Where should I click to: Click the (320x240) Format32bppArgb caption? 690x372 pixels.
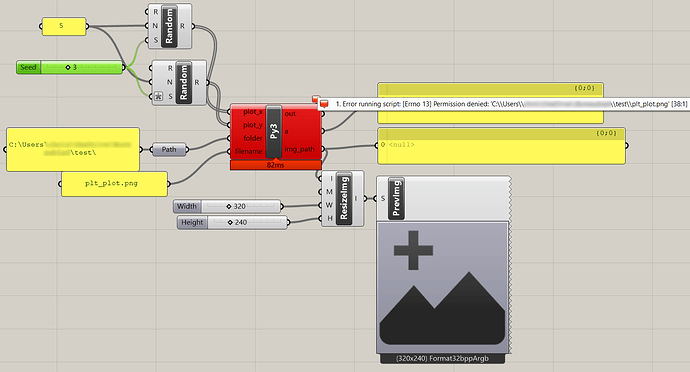click(442, 358)
